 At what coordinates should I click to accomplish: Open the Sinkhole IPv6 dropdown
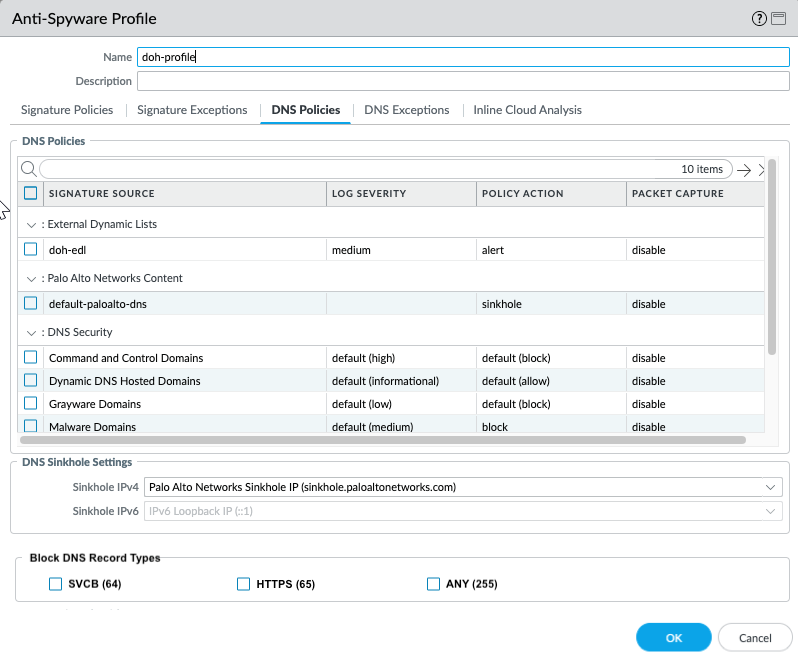point(769,511)
